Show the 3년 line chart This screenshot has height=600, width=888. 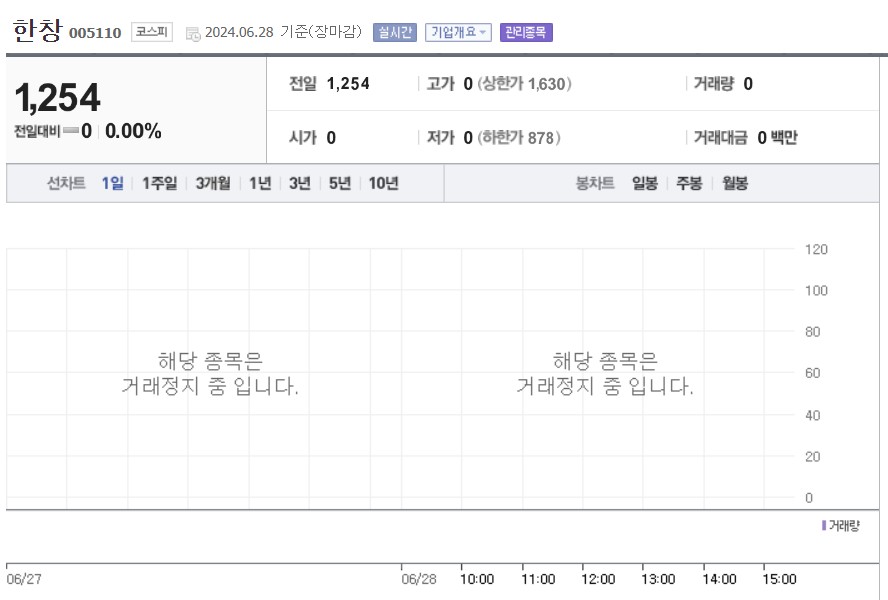click(300, 184)
